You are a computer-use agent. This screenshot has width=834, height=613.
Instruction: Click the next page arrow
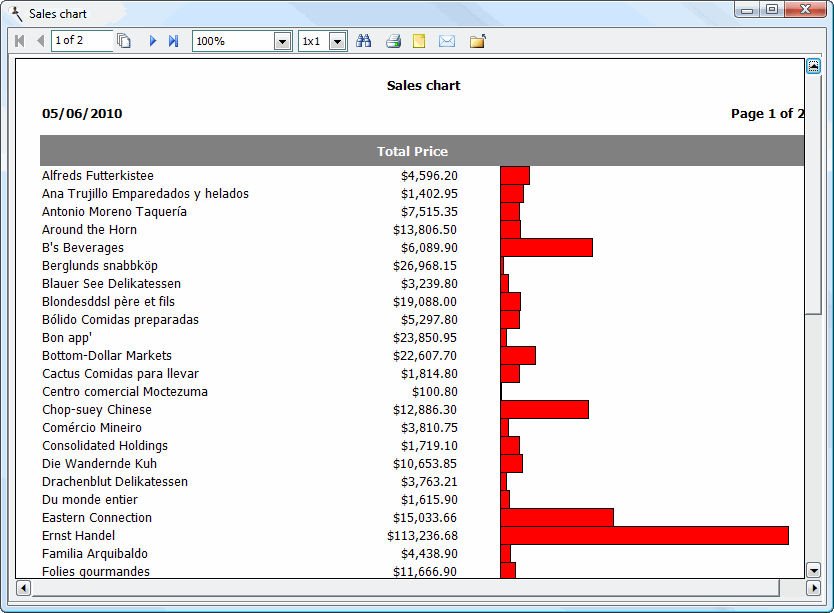point(153,41)
